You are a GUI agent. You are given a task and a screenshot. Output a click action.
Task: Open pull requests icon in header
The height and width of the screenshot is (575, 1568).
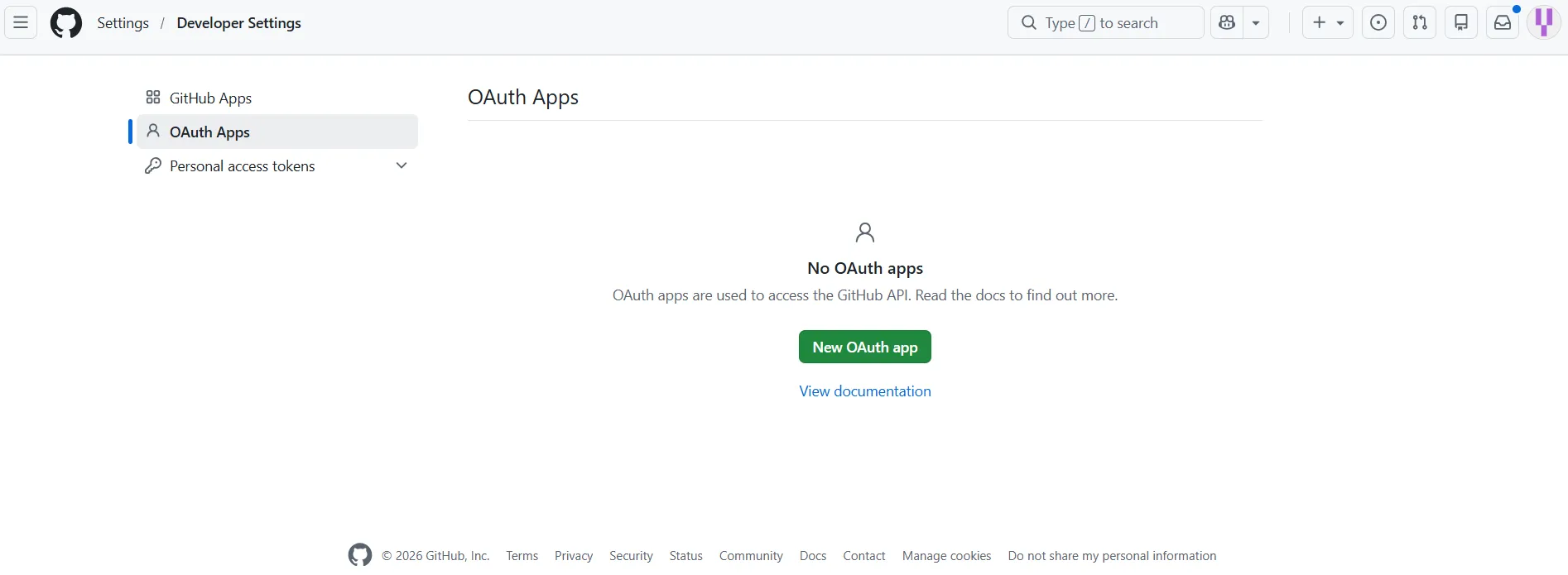[1420, 22]
